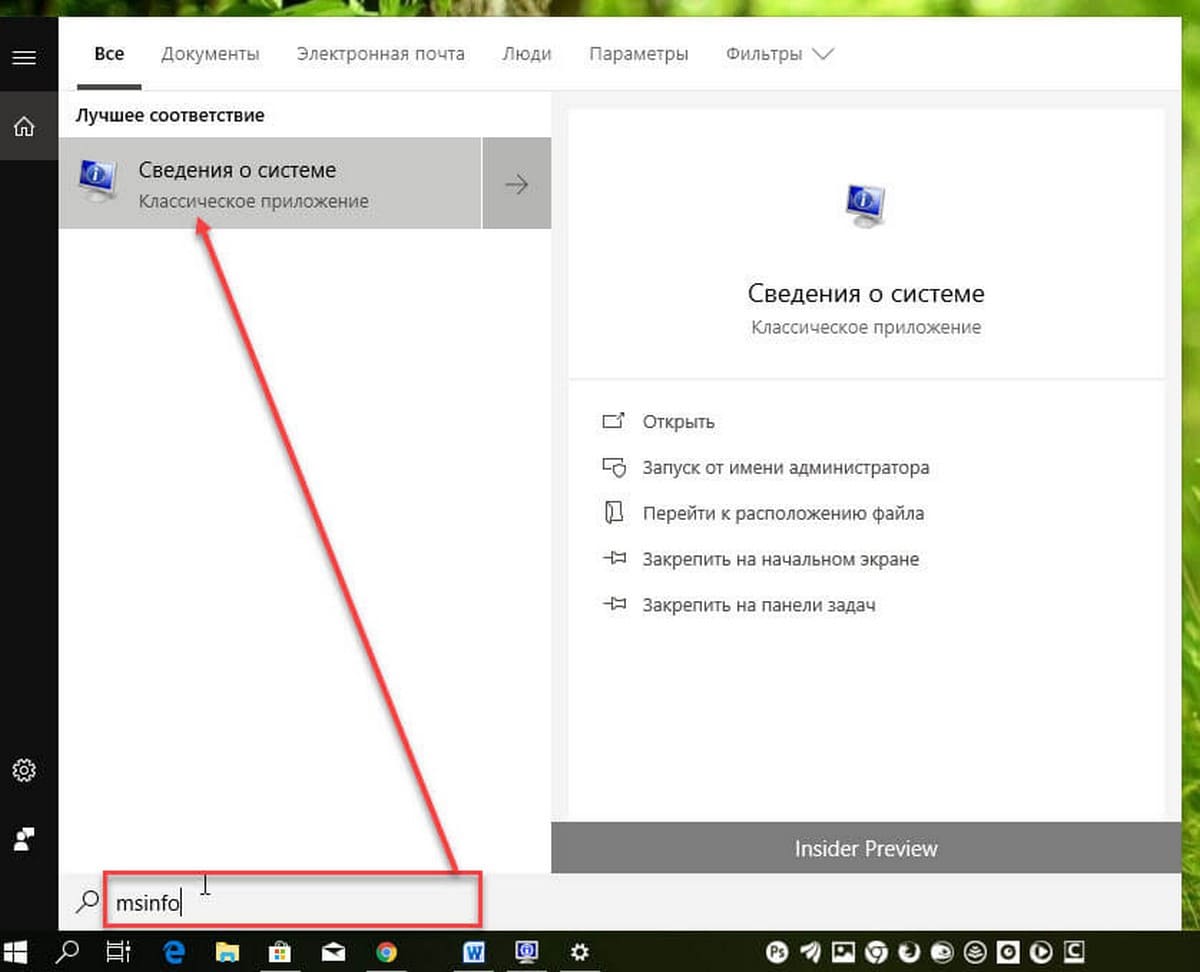Switch to the Параметры tab

[638, 54]
